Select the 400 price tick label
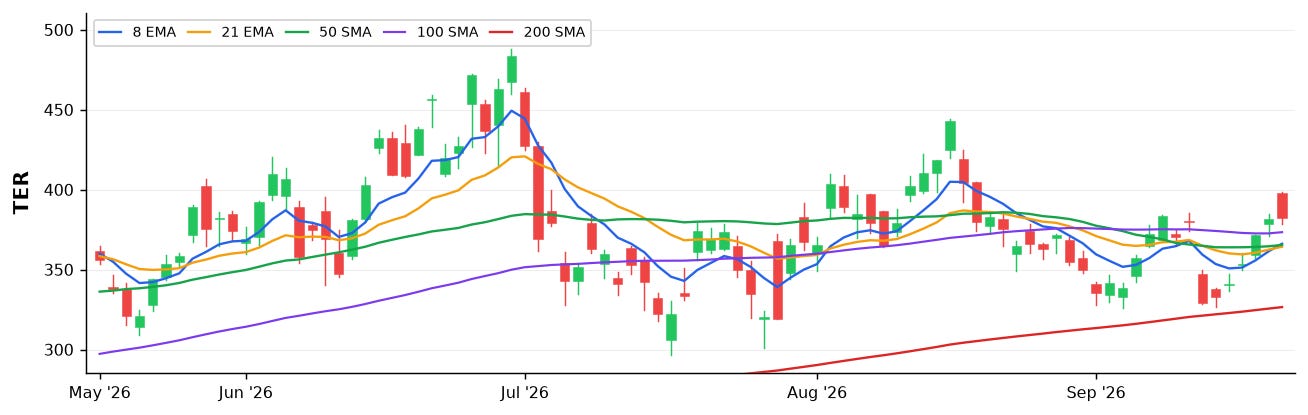 coord(61,191)
